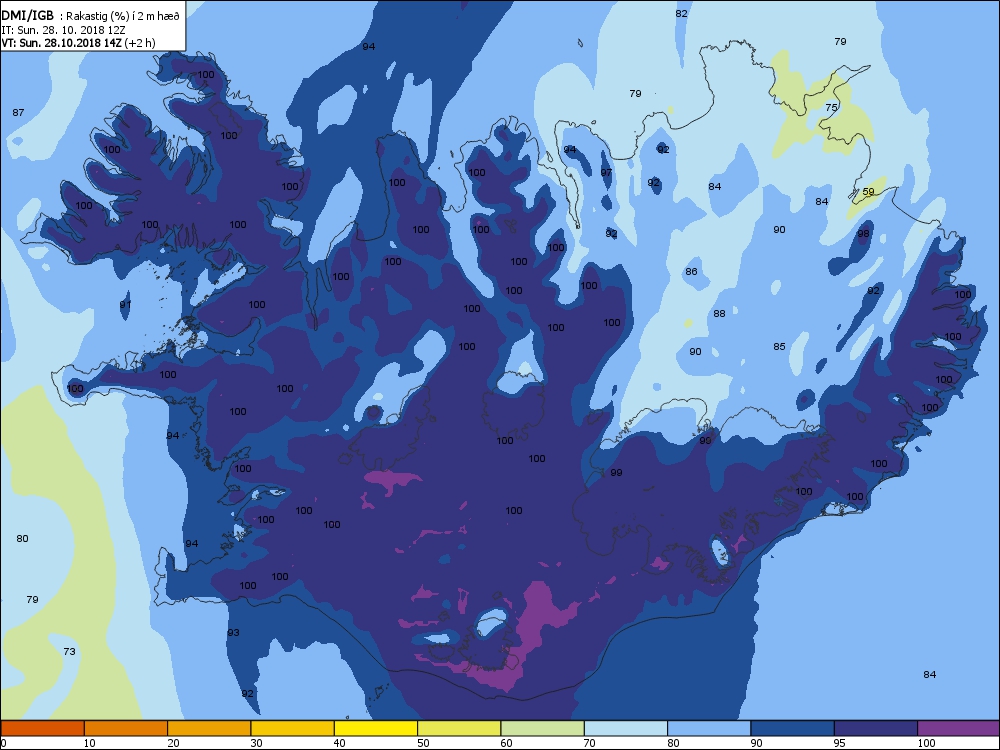Click the 87 humidity value on map
Viewport: 1000px width, 750px height.
point(18,112)
